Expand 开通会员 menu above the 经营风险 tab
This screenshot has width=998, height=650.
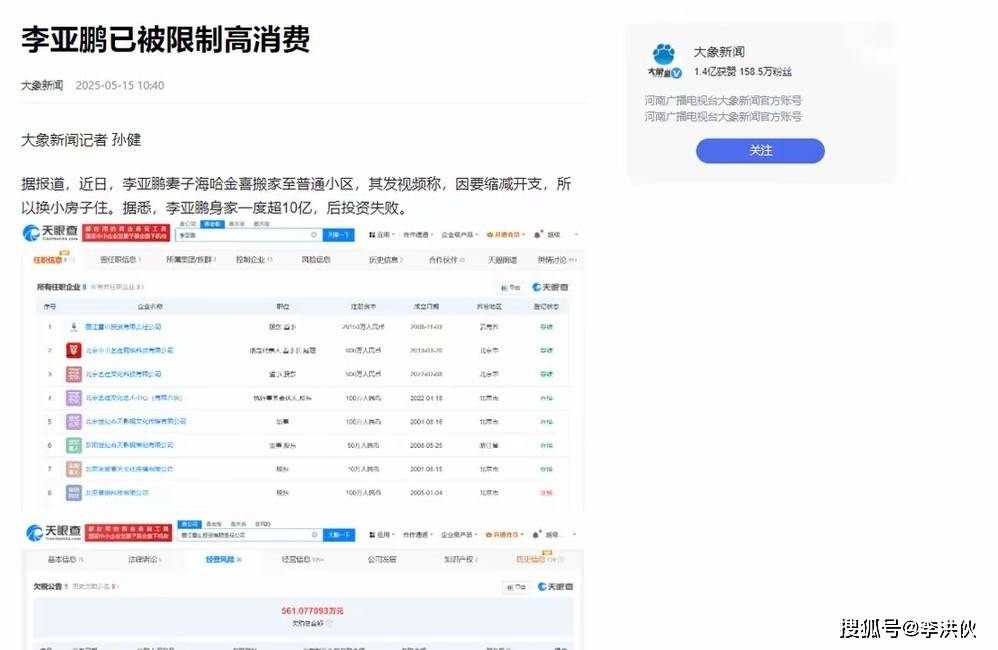coord(506,535)
